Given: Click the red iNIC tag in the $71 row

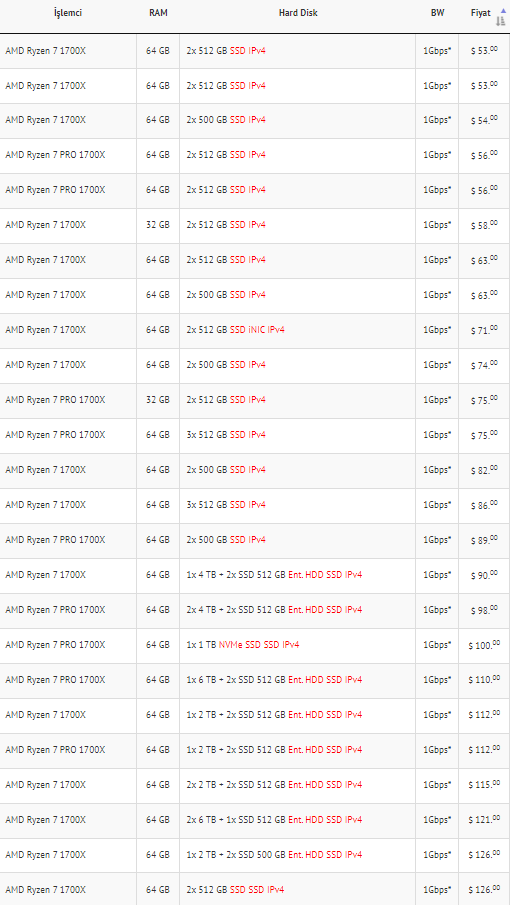Looking at the screenshot, I should point(257,330).
